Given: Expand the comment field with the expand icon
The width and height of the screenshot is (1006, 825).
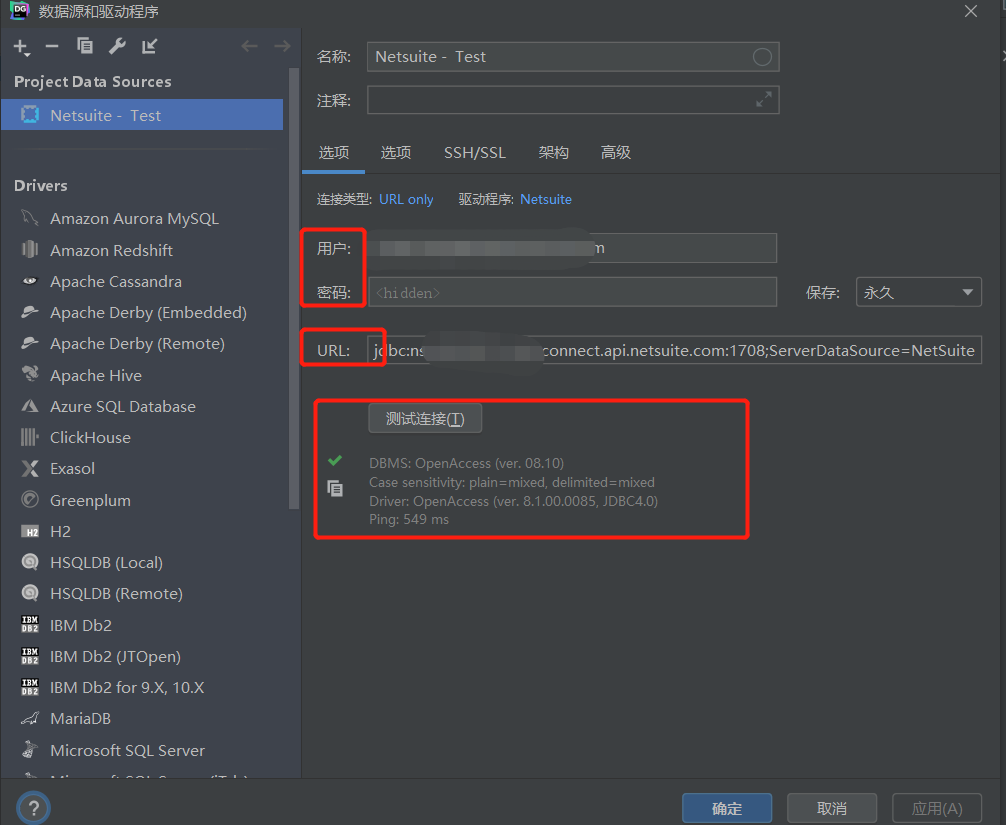Looking at the screenshot, I should pos(763,99).
